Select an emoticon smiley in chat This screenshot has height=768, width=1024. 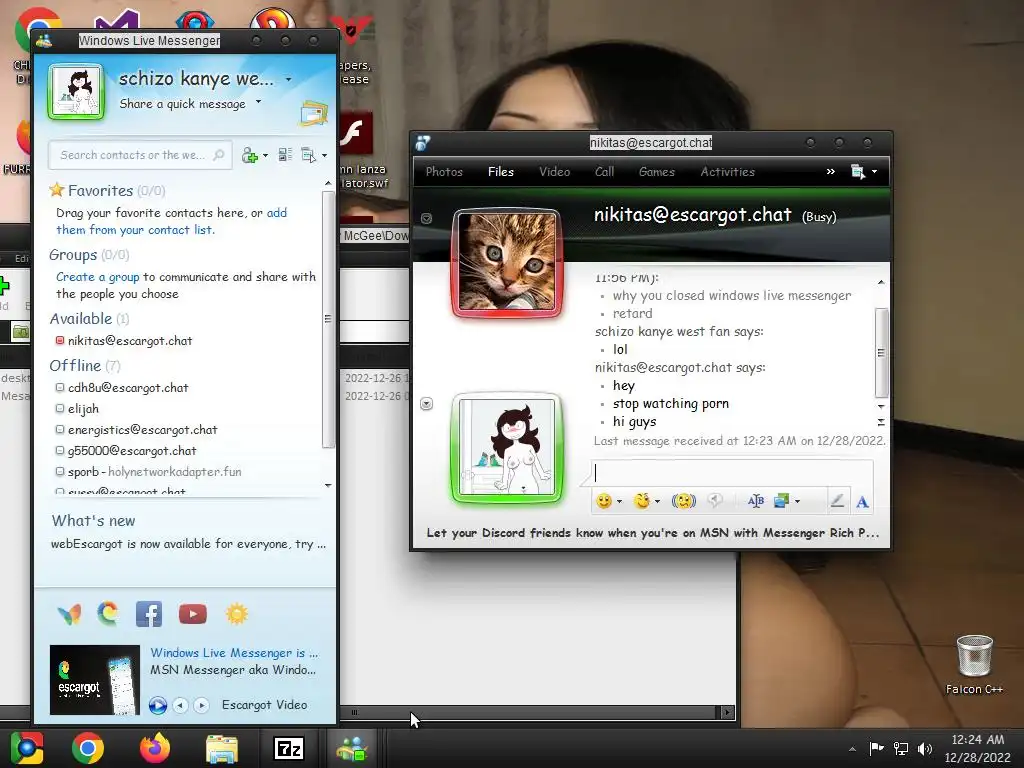(604, 501)
